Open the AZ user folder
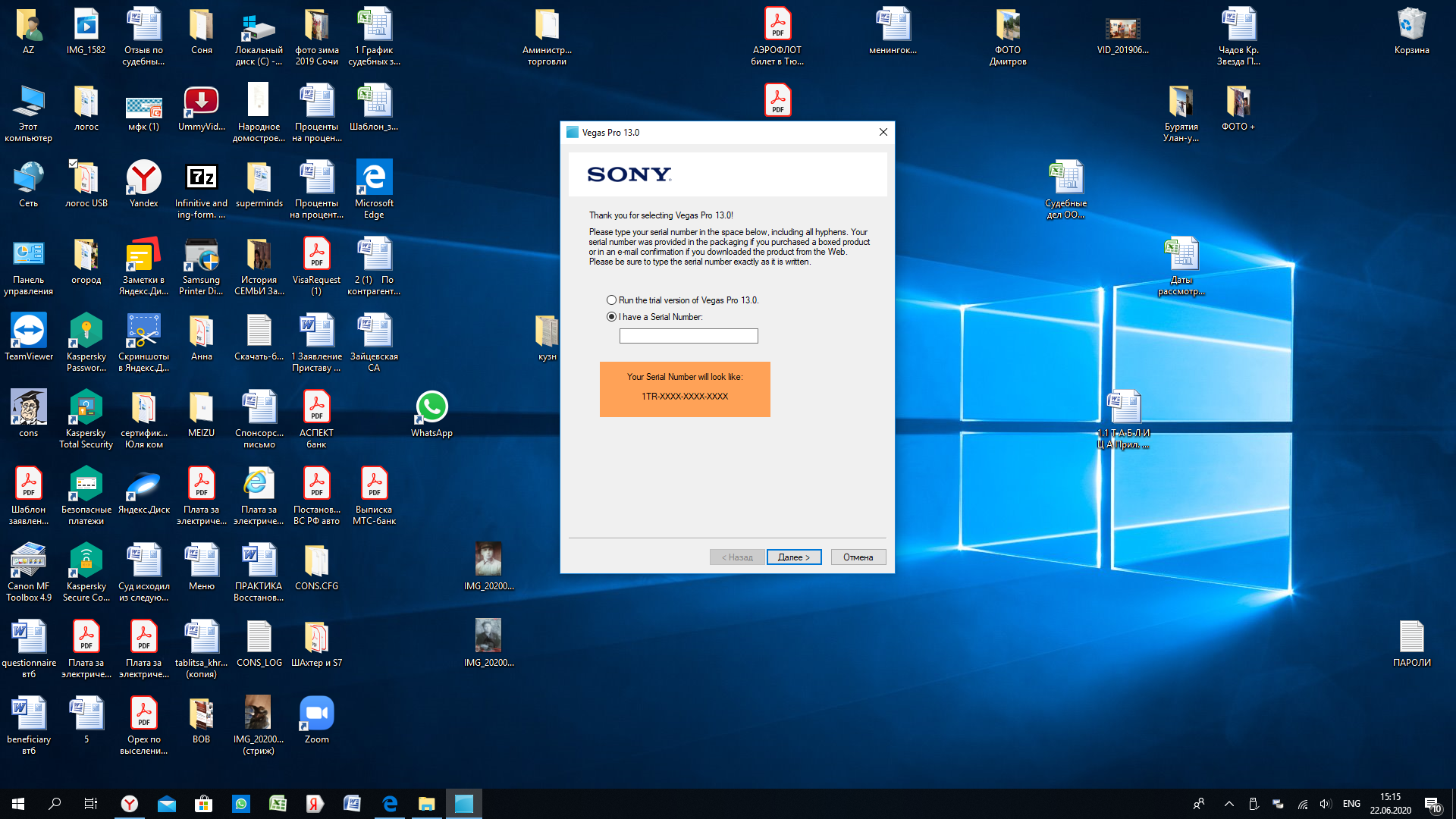This screenshot has height=819, width=1456. (28, 31)
